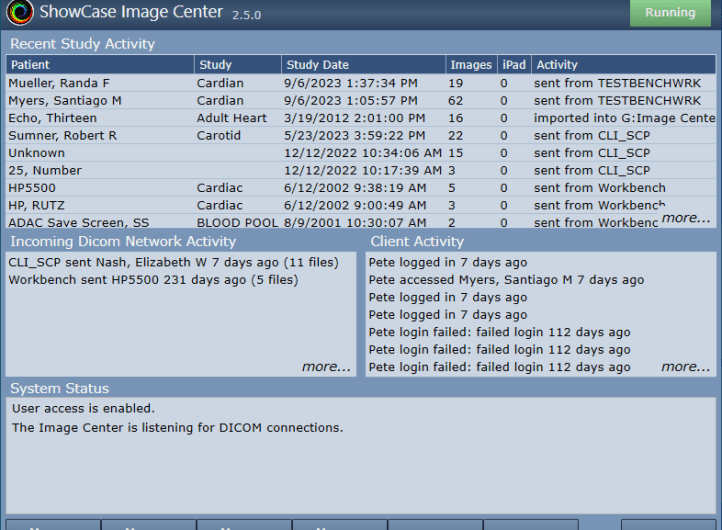Click study date 6/12/2002 9:38:19 AM

[x=355, y=188]
